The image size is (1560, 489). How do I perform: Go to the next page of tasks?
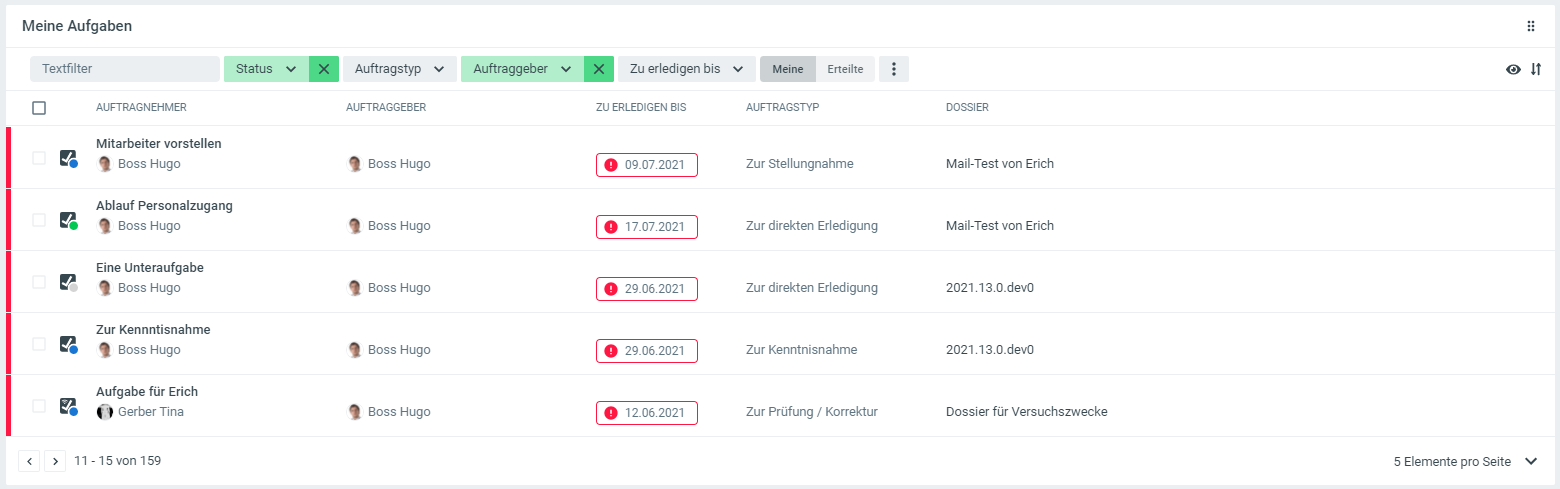[55, 462]
